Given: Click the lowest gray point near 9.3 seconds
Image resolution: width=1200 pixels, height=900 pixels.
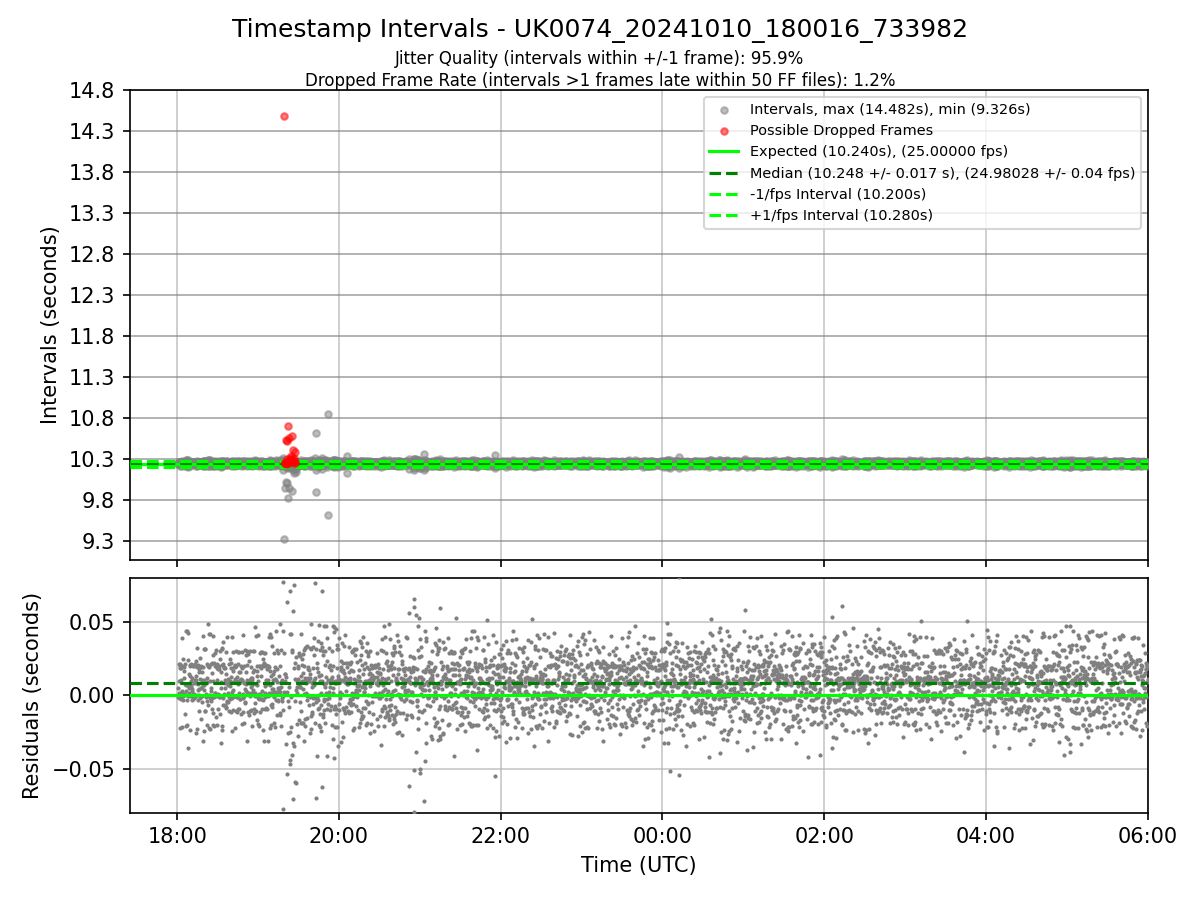Looking at the screenshot, I should point(284,539).
